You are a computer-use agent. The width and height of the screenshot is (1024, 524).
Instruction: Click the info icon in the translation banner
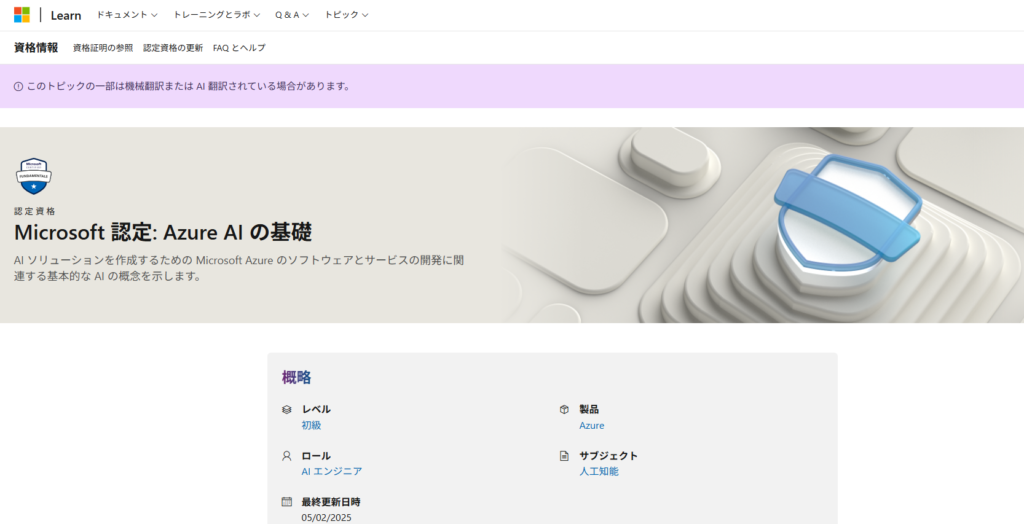click(x=18, y=86)
